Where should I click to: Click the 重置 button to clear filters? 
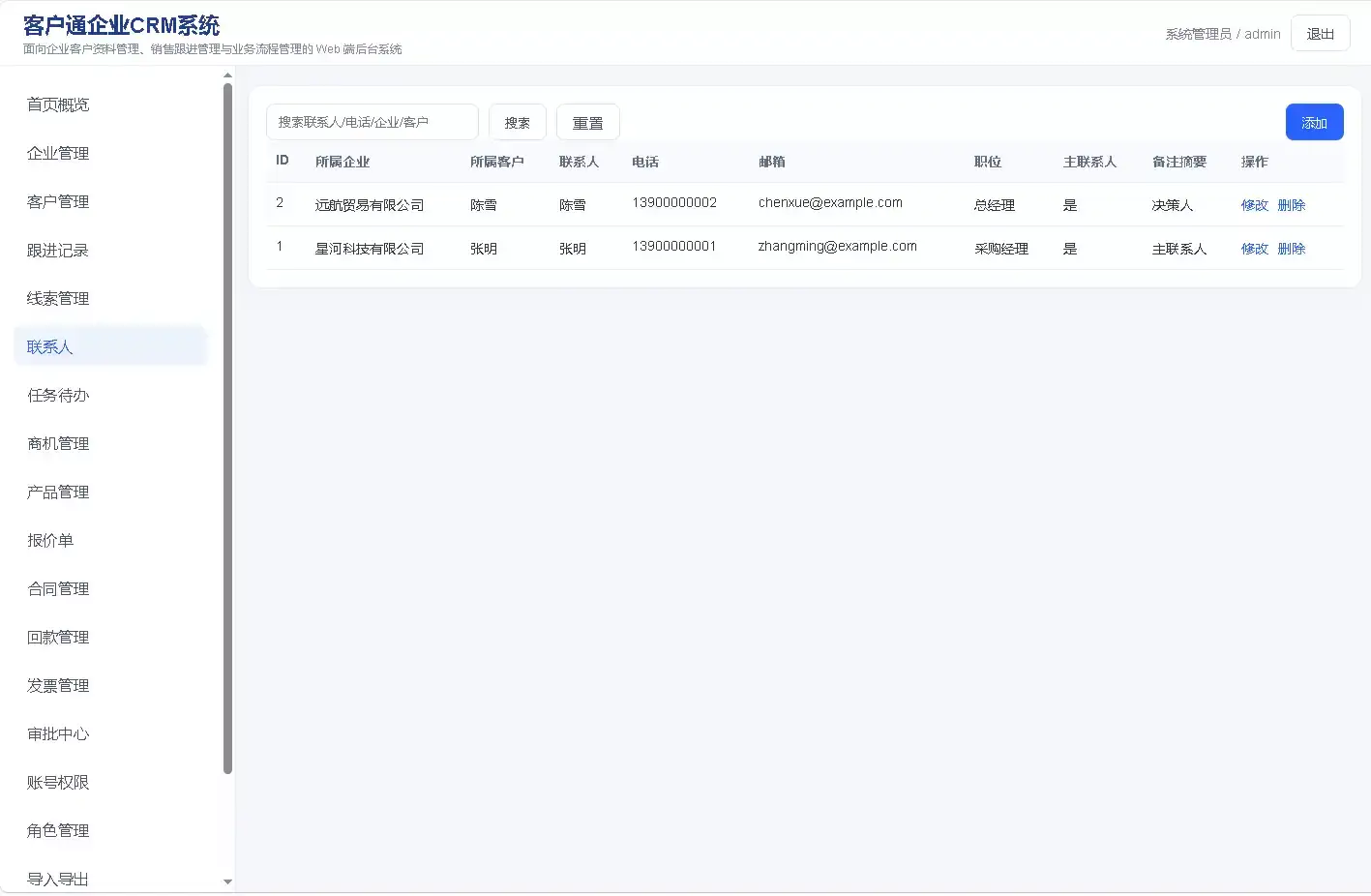(587, 122)
